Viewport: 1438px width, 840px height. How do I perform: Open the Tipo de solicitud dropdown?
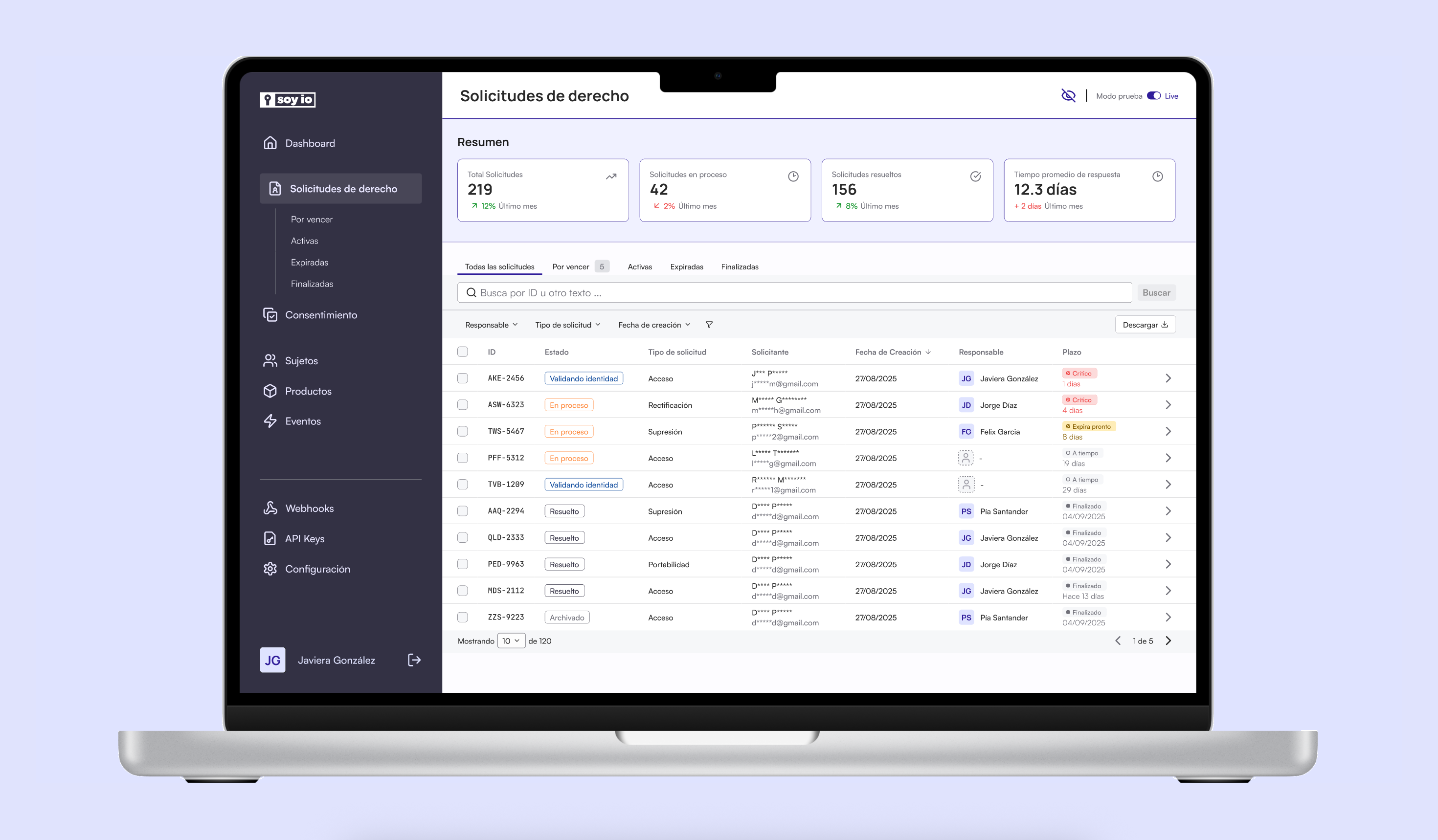point(567,325)
